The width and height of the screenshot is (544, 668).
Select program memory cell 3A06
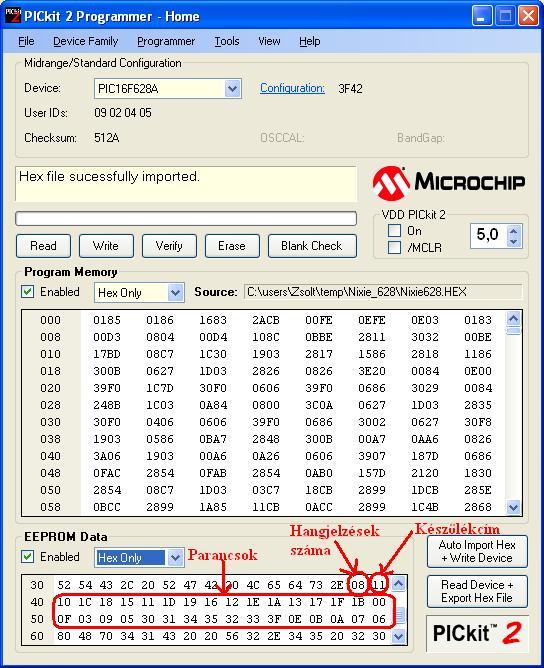pos(107,456)
